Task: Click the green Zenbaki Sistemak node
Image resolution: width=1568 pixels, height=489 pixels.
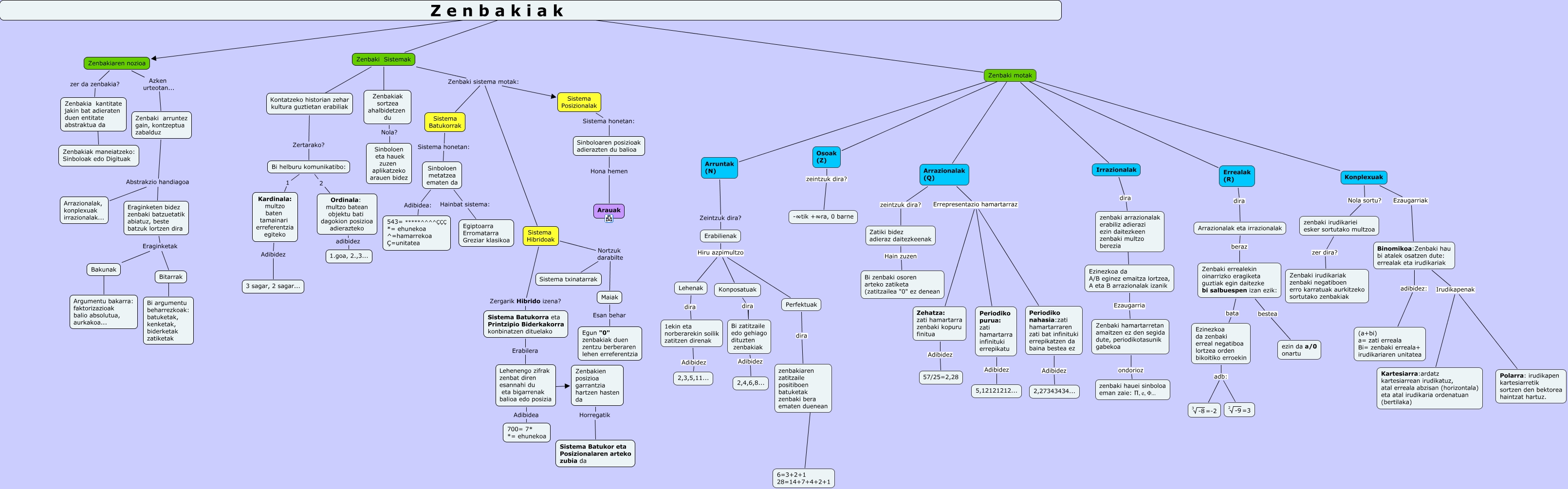Action: coord(384,59)
